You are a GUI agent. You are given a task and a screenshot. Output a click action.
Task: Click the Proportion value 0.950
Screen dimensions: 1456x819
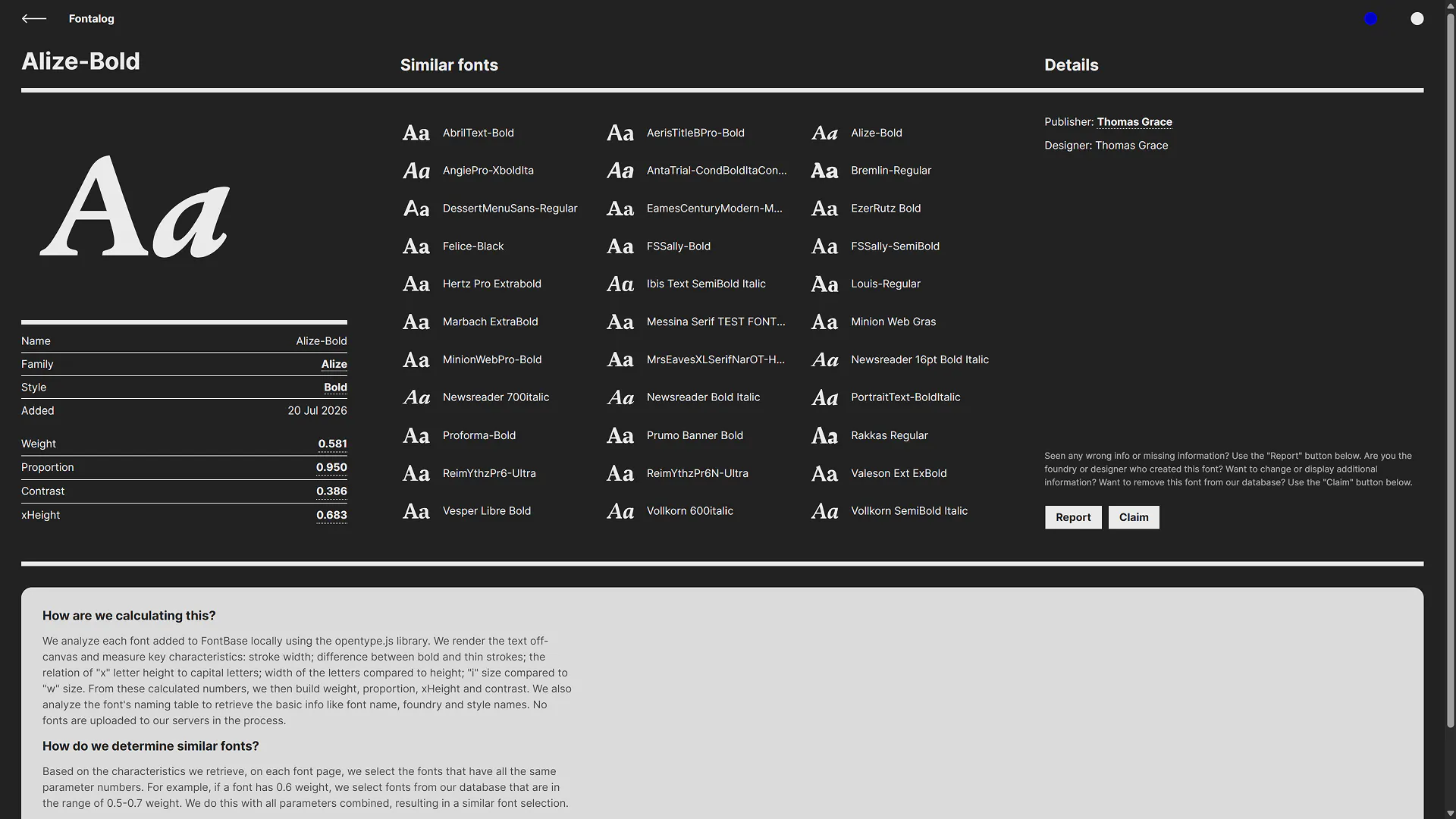(331, 468)
